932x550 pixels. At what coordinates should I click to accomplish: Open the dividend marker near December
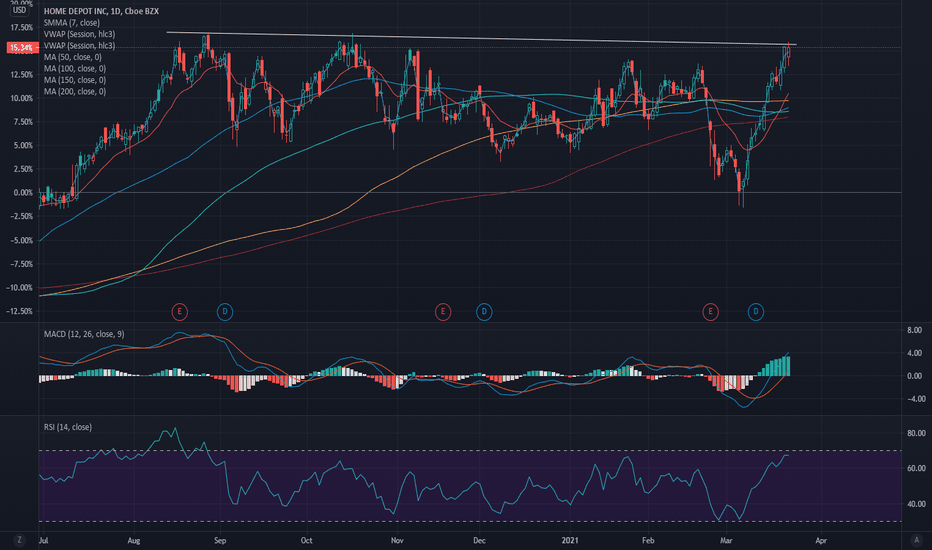(484, 312)
